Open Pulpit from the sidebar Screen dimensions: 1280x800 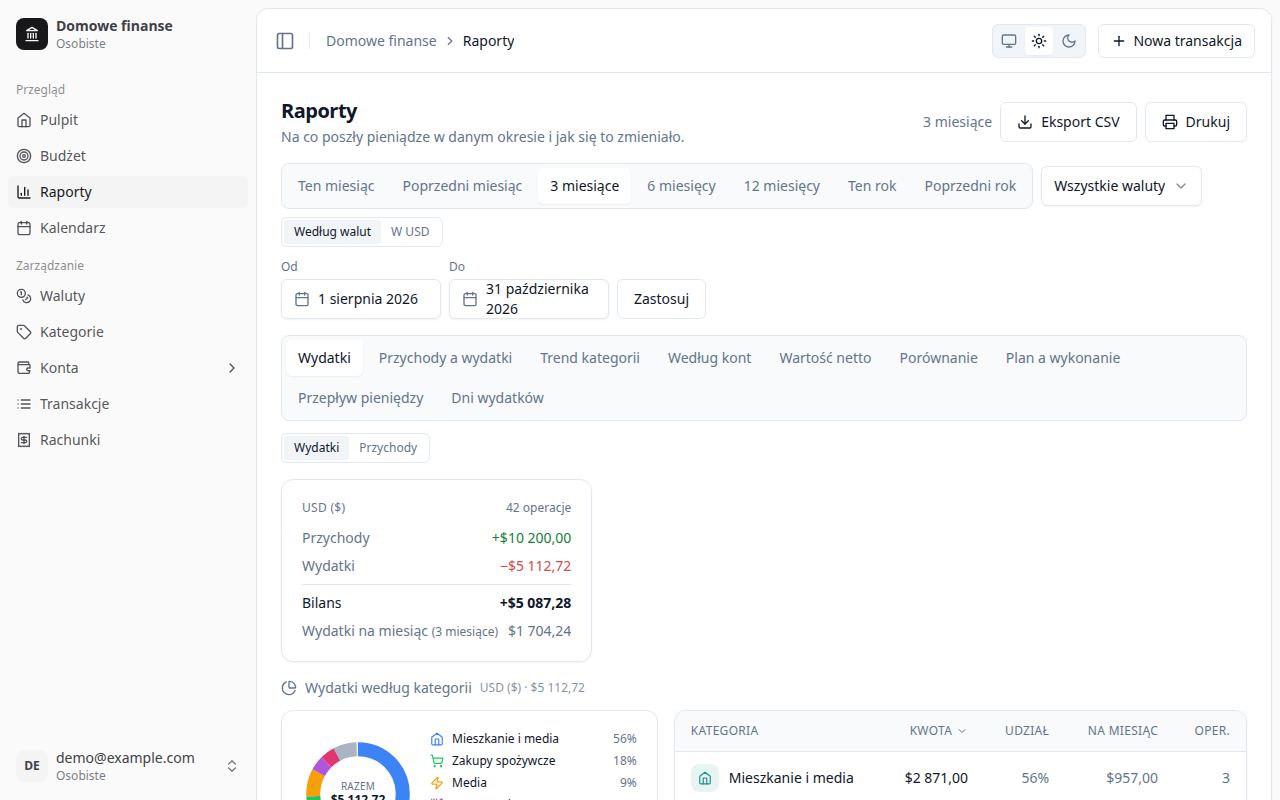(128, 120)
